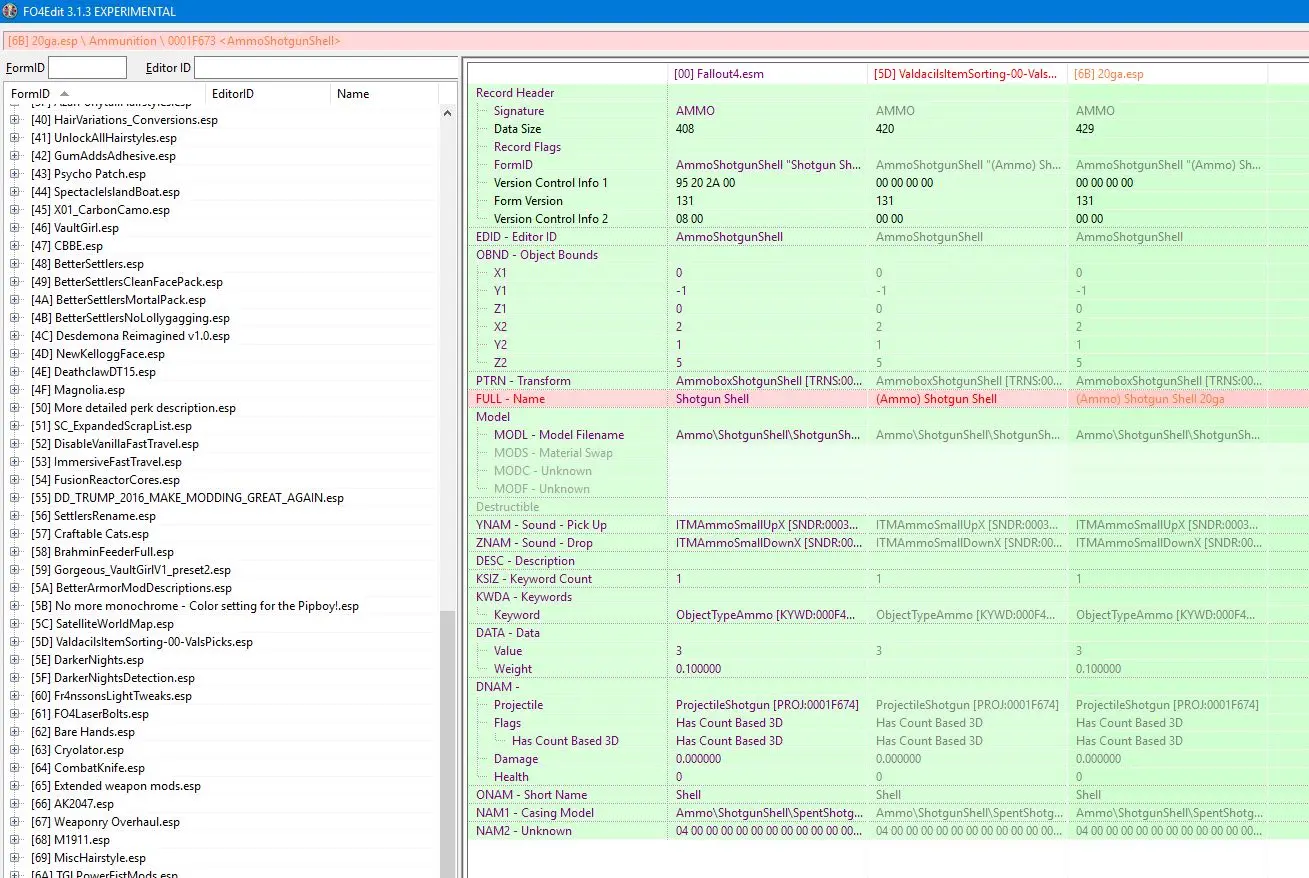Click the record path bar 20ga.esp \ Ammunition

[x=654, y=41]
